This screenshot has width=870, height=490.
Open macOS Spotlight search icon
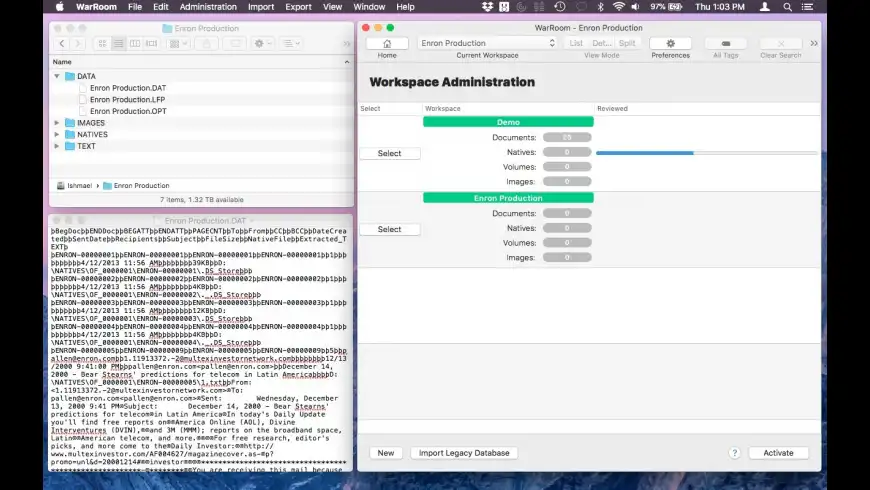tap(789, 6)
